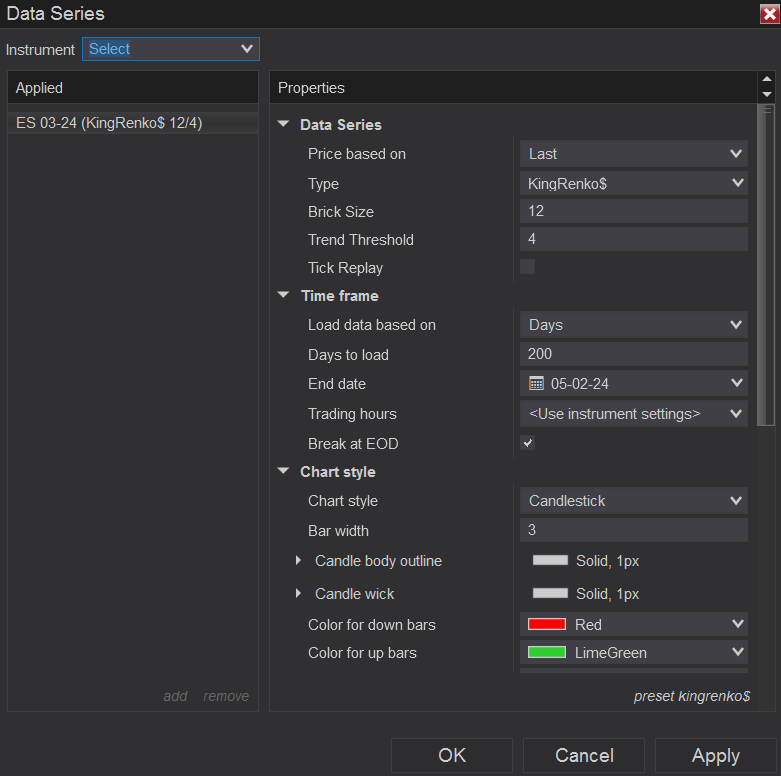Click the Trading hours label
781x776 pixels.
point(352,413)
